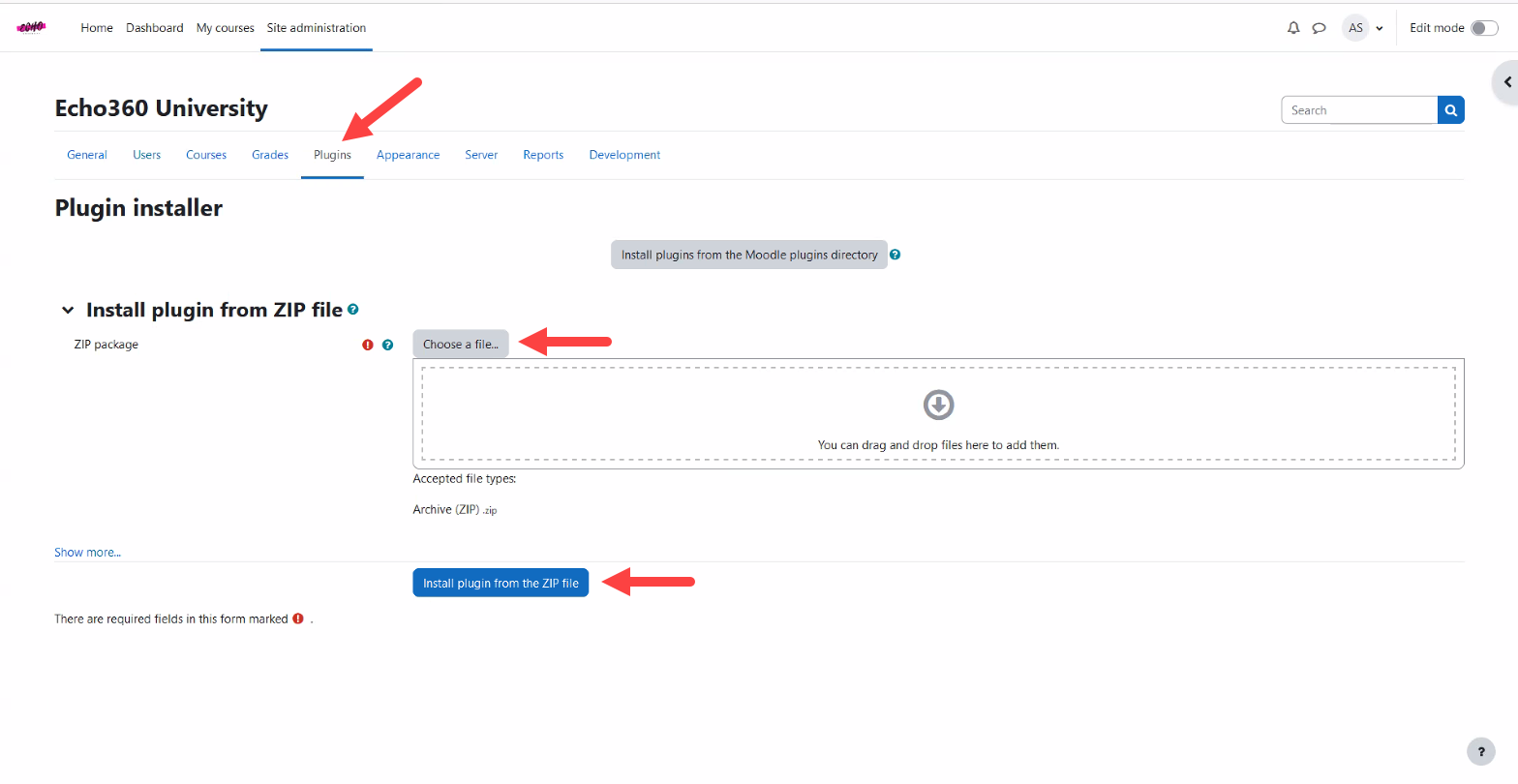Open the right-side block drawer arrow
Screen dimensions: 1518x784
pyautogui.click(x=1506, y=82)
